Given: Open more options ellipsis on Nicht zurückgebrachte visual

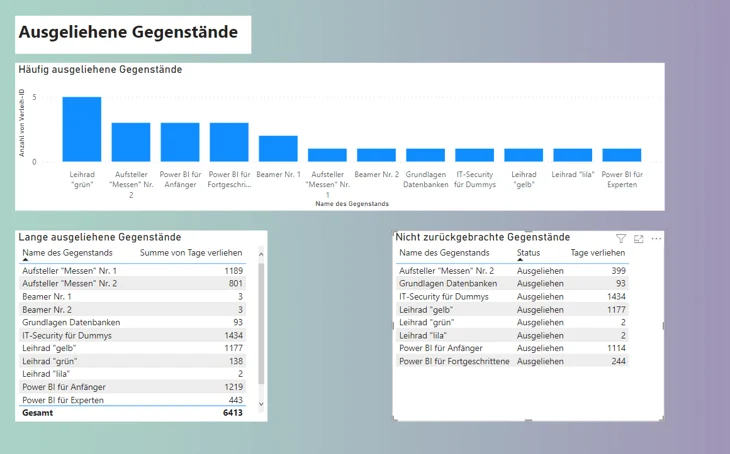Looking at the screenshot, I should click(x=656, y=238).
